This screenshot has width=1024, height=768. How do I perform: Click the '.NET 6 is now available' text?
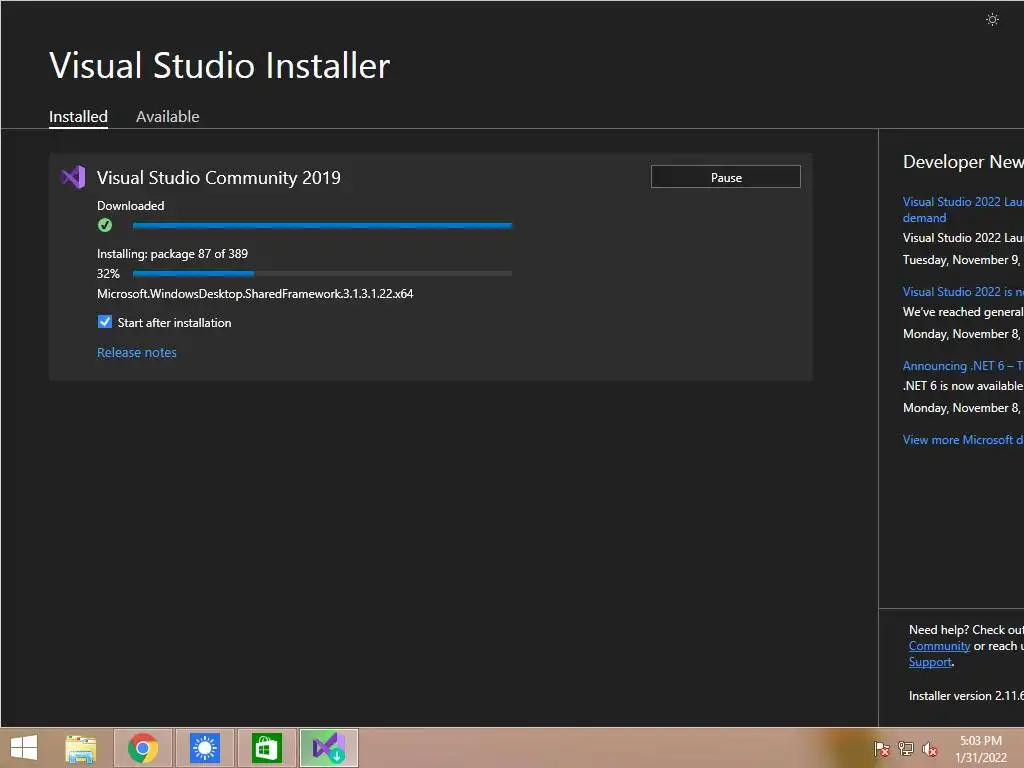point(963,386)
